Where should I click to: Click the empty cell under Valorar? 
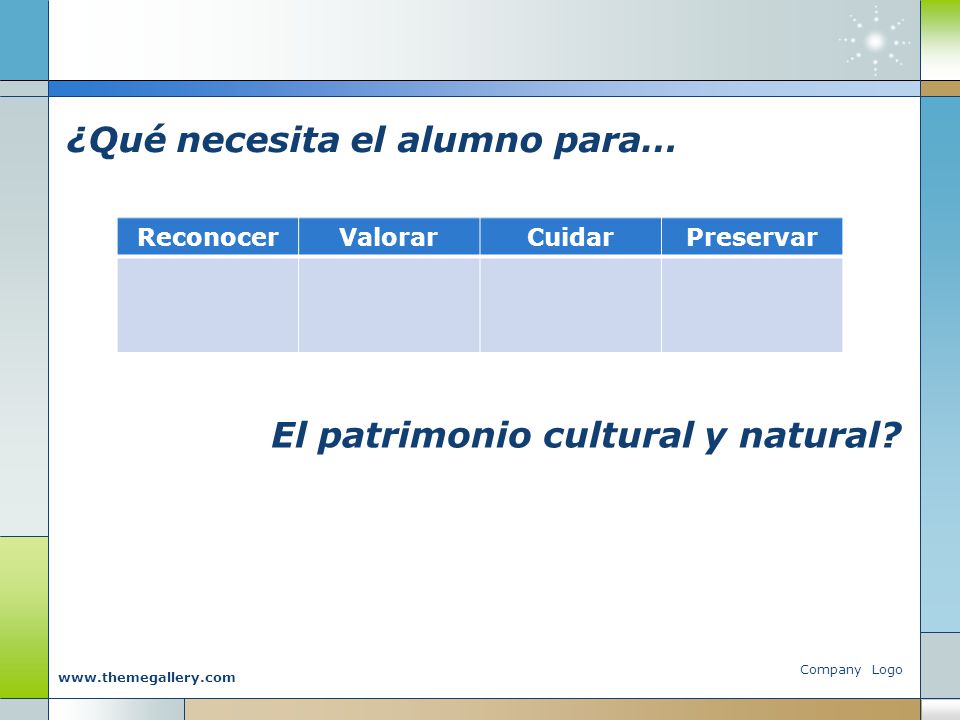click(x=389, y=305)
